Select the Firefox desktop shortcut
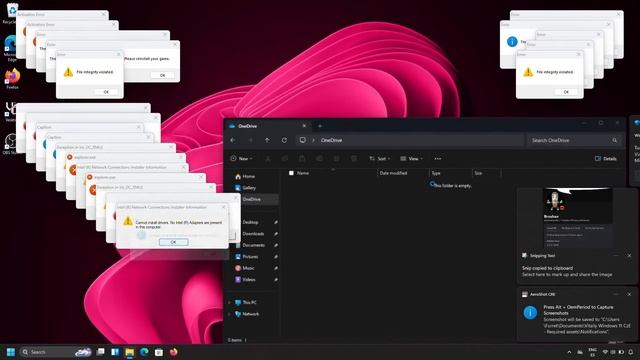The width and height of the screenshot is (640, 360). 12,78
